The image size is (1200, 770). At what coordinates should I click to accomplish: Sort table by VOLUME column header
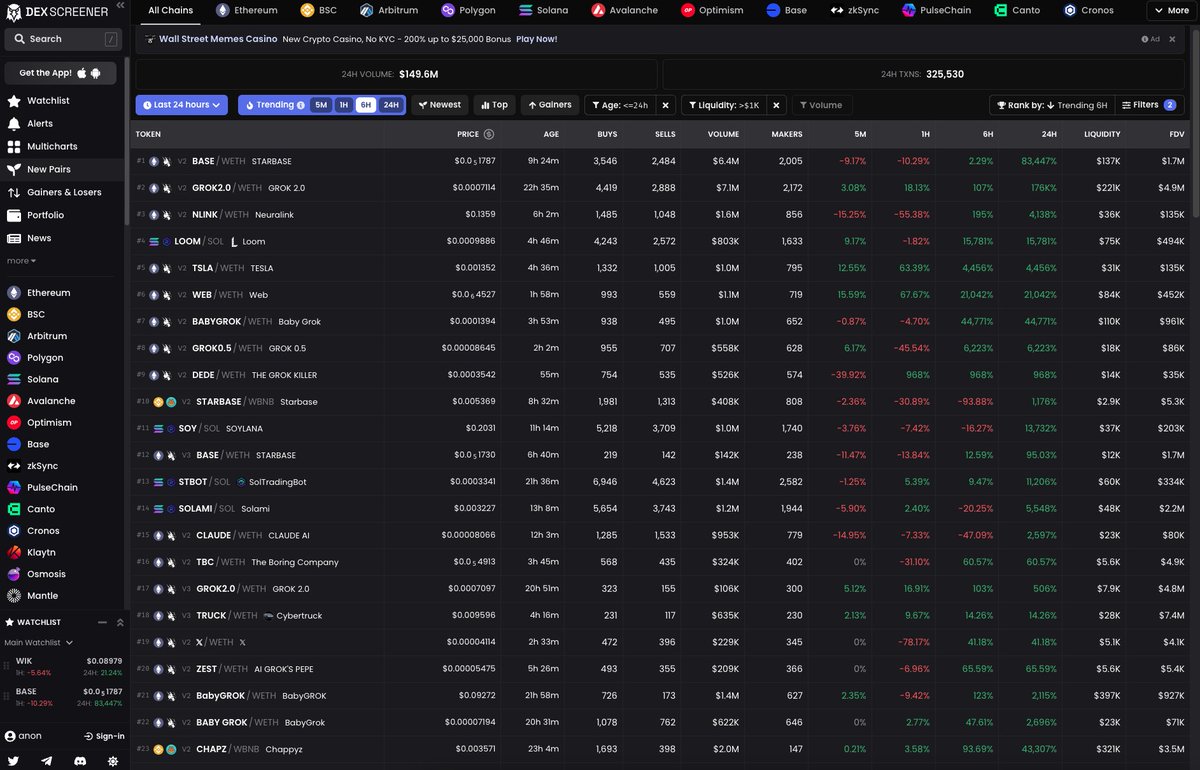(723, 134)
